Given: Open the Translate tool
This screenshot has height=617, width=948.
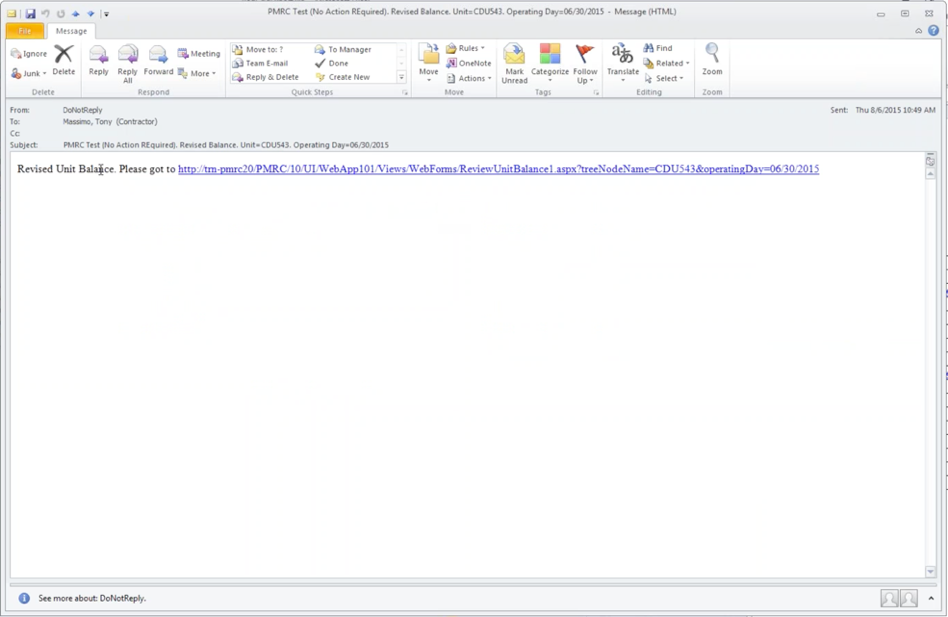Looking at the screenshot, I should pos(622,60).
